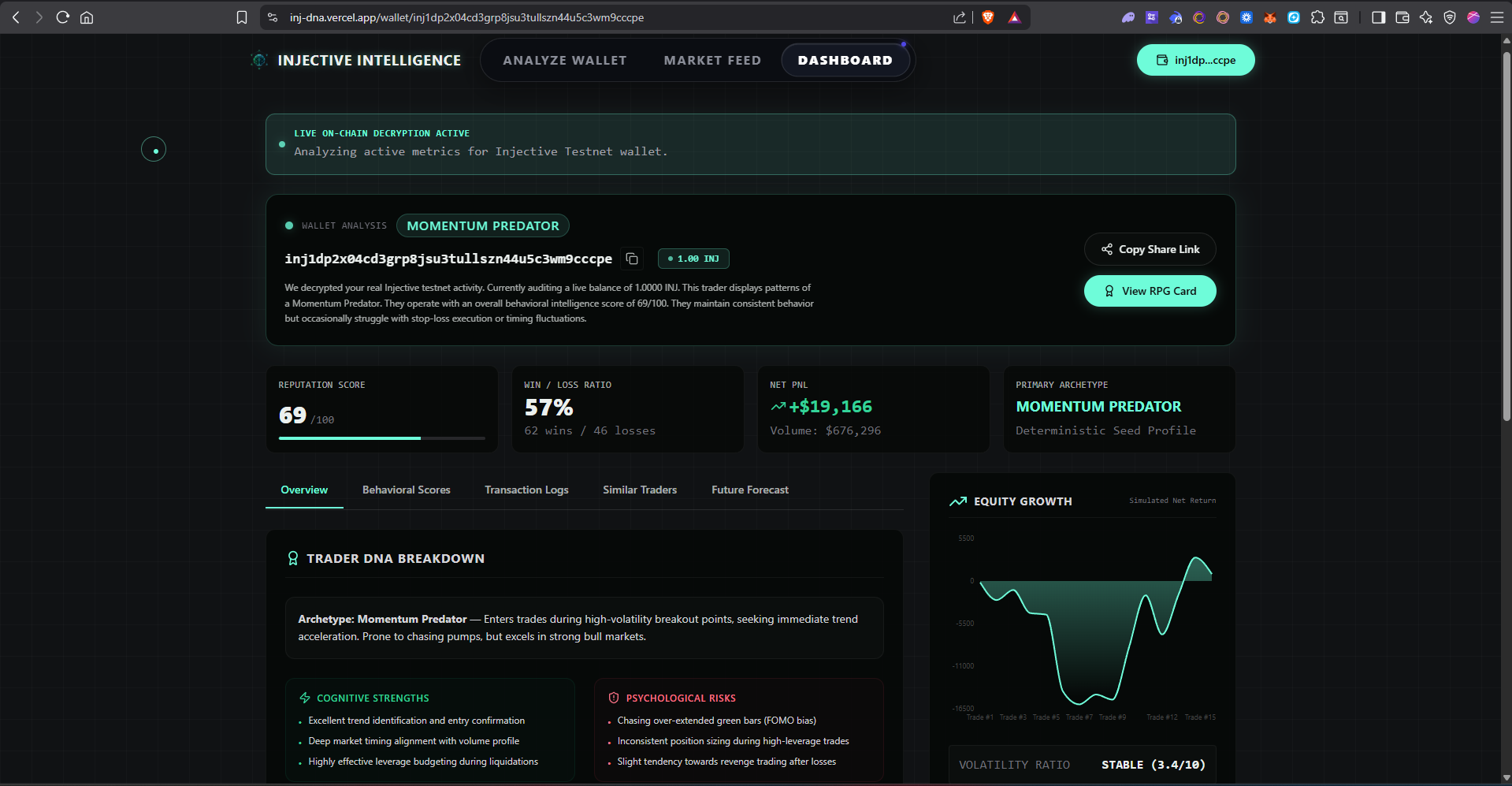The height and width of the screenshot is (786, 1512).
Task: Open the Extensions puzzle piece menu
Action: tap(1317, 17)
